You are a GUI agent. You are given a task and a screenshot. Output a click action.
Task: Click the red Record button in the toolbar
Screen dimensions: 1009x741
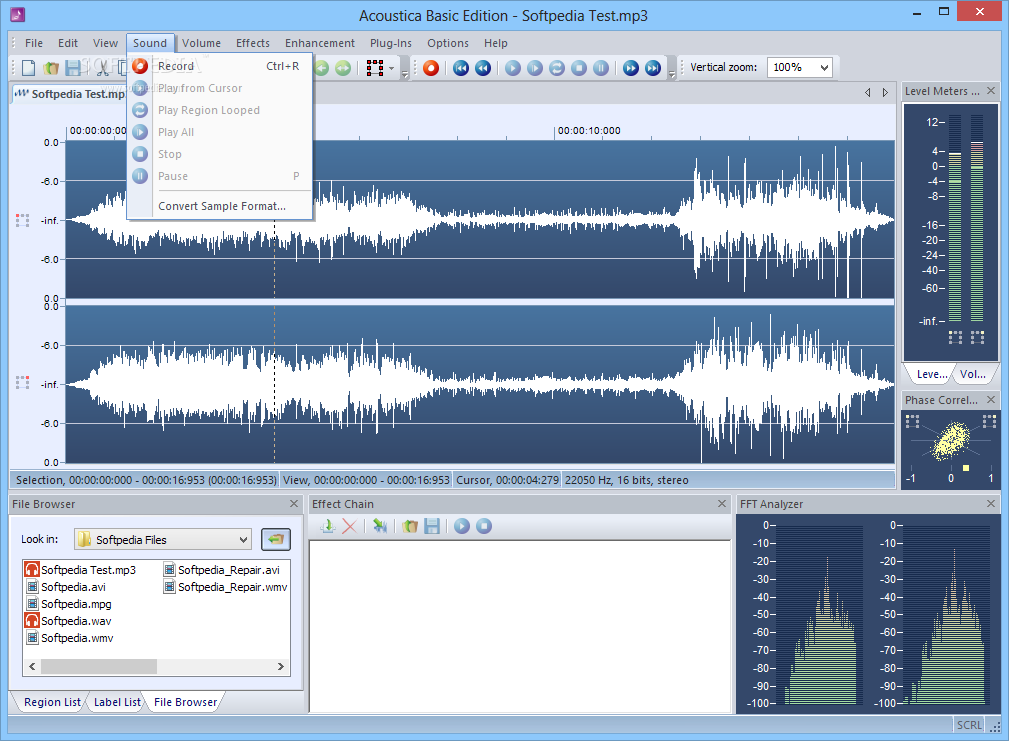431,68
